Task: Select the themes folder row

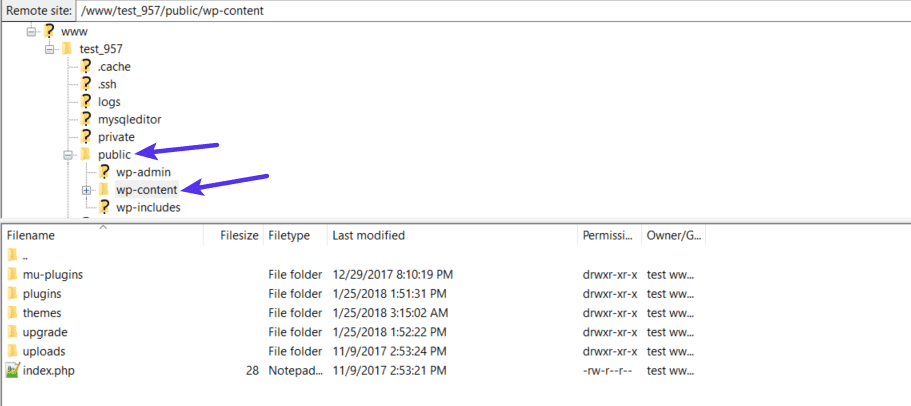Action: (42, 313)
